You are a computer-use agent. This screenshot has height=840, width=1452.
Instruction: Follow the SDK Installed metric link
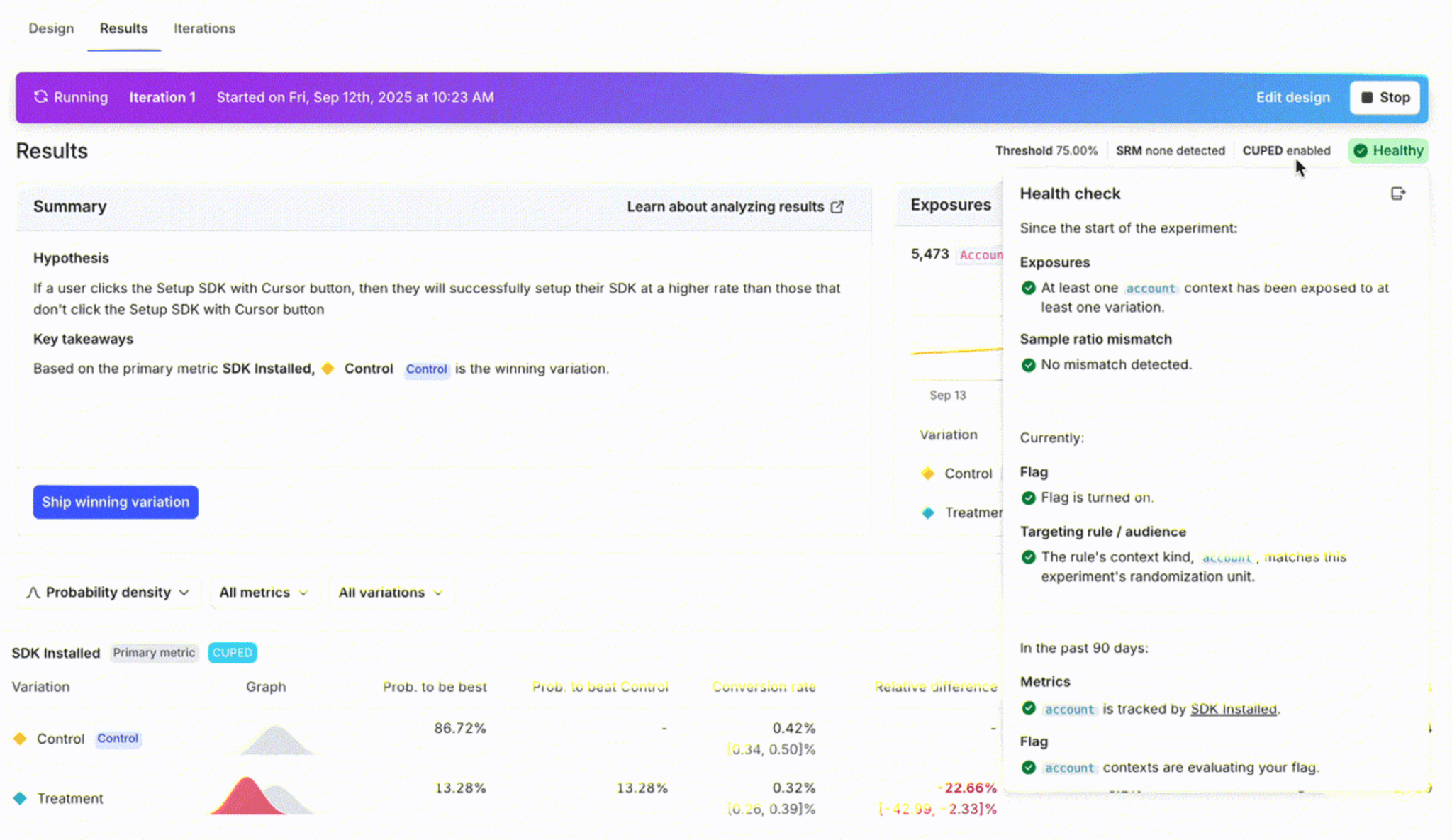click(x=1233, y=709)
